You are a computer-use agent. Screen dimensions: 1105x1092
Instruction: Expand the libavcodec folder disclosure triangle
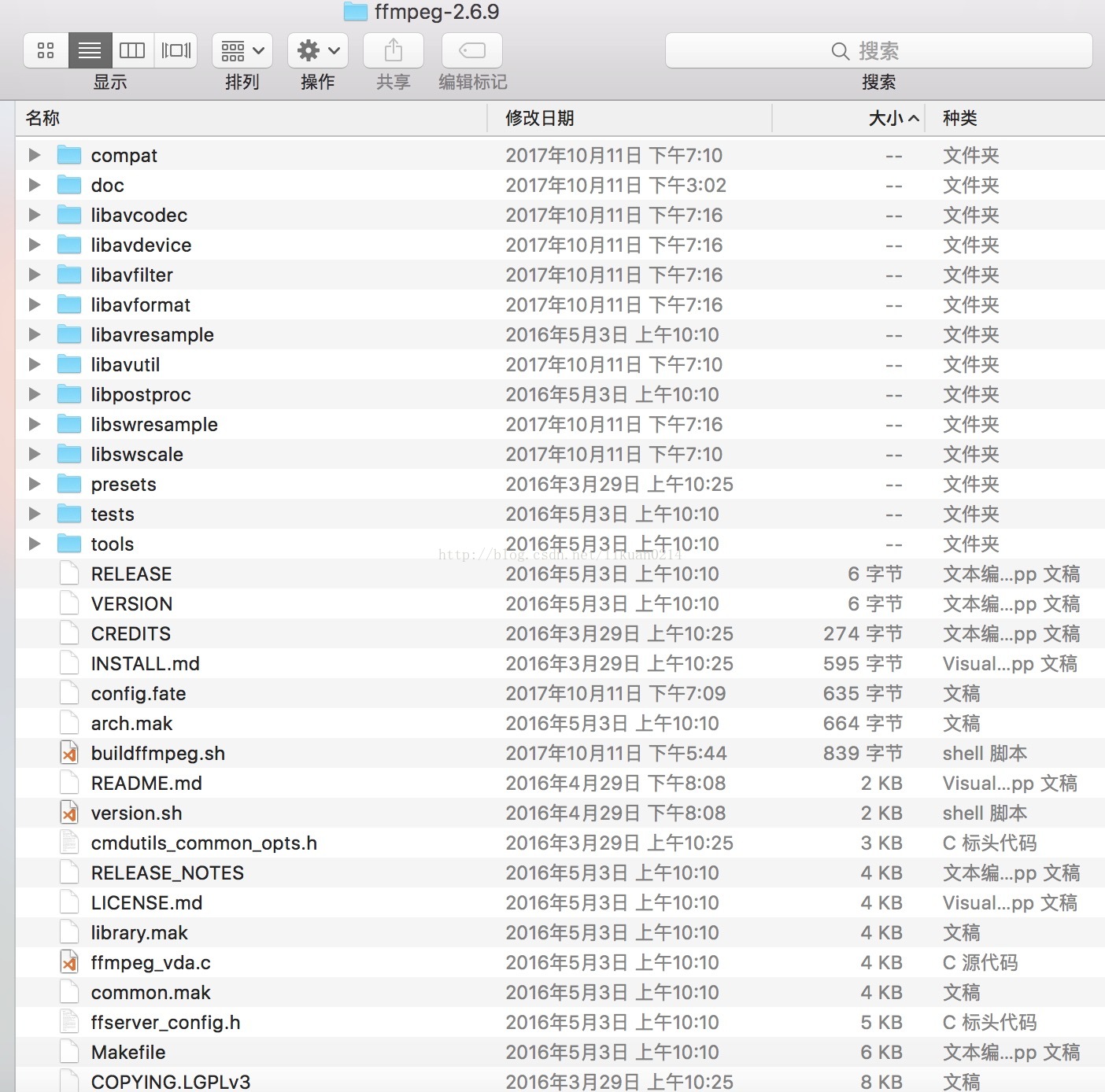pos(35,215)
